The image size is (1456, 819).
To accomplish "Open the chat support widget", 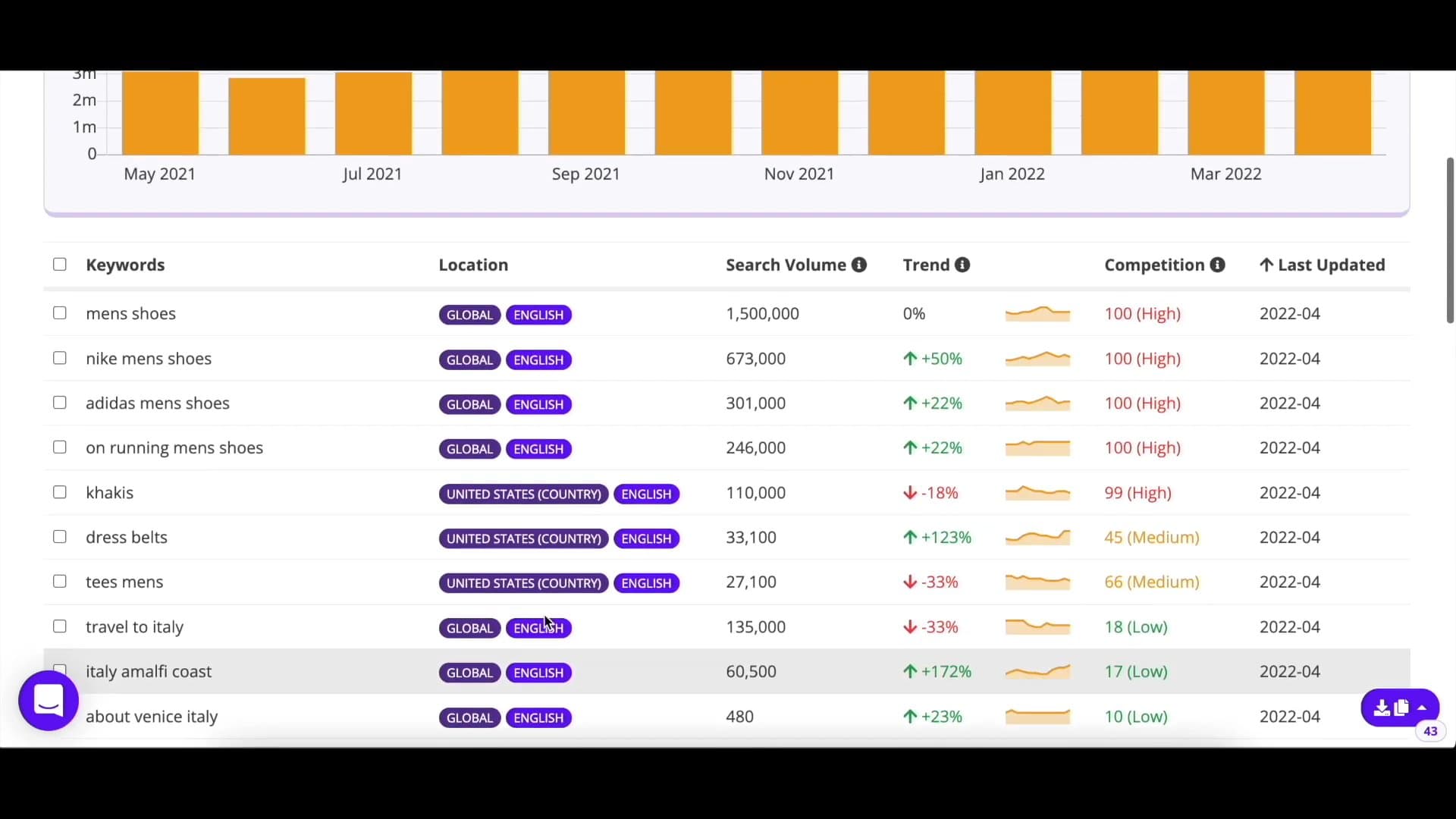I will (x=49, y=701).
